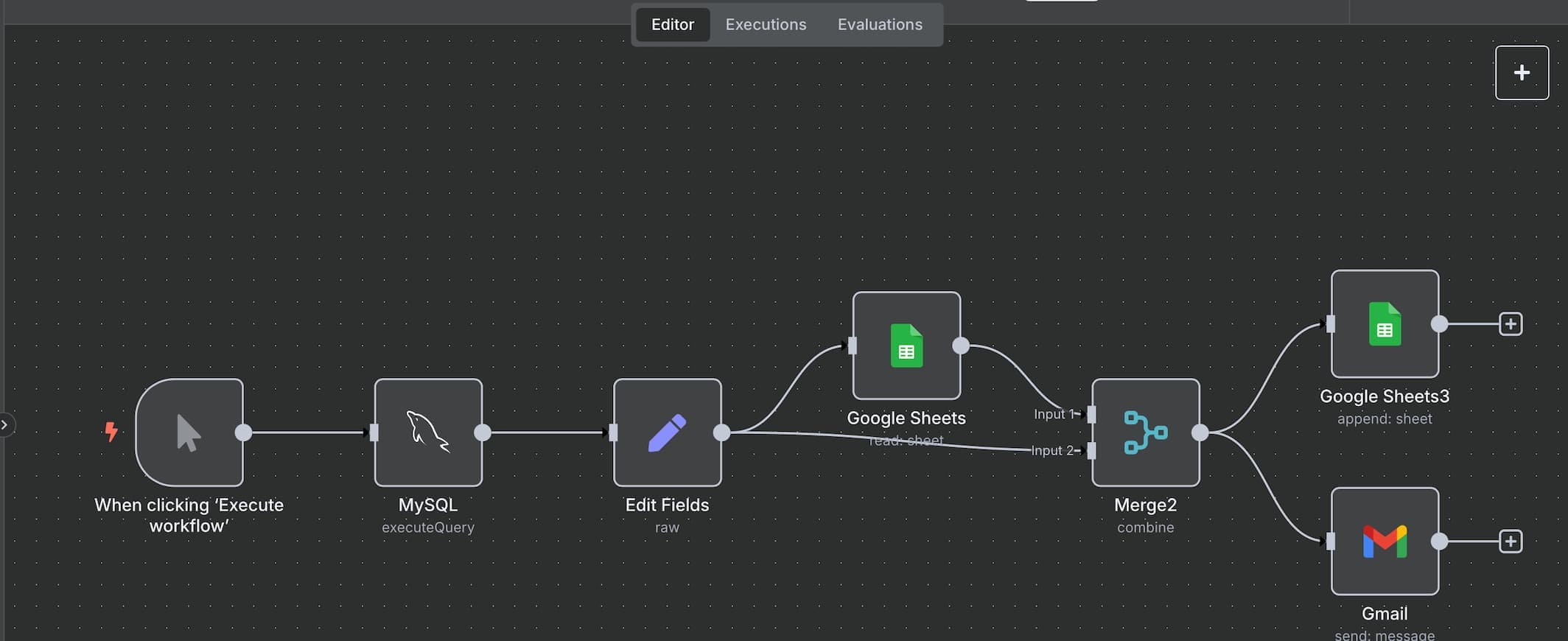The width and height of the screenshot is (1568, 641).
Task: Click the orange lightning trigger indicator
Action: 111,431
